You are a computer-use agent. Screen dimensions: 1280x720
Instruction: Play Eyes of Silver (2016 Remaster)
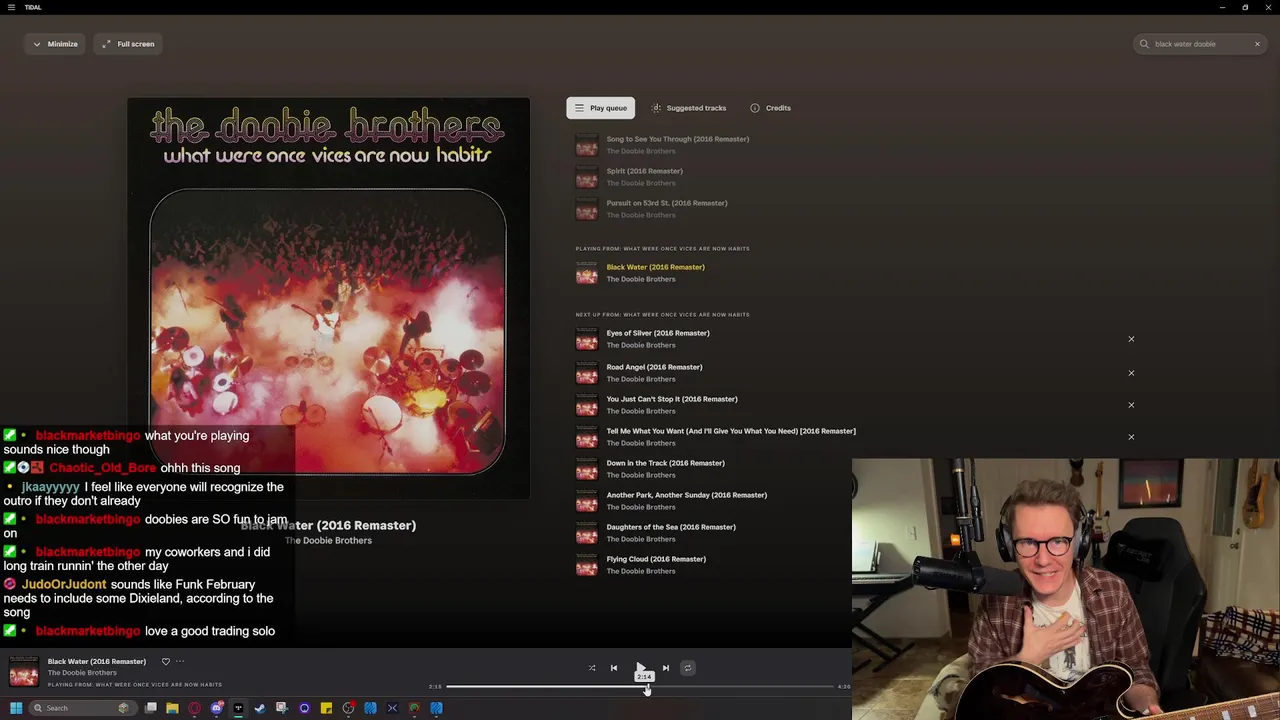click(x=657, y=333)
